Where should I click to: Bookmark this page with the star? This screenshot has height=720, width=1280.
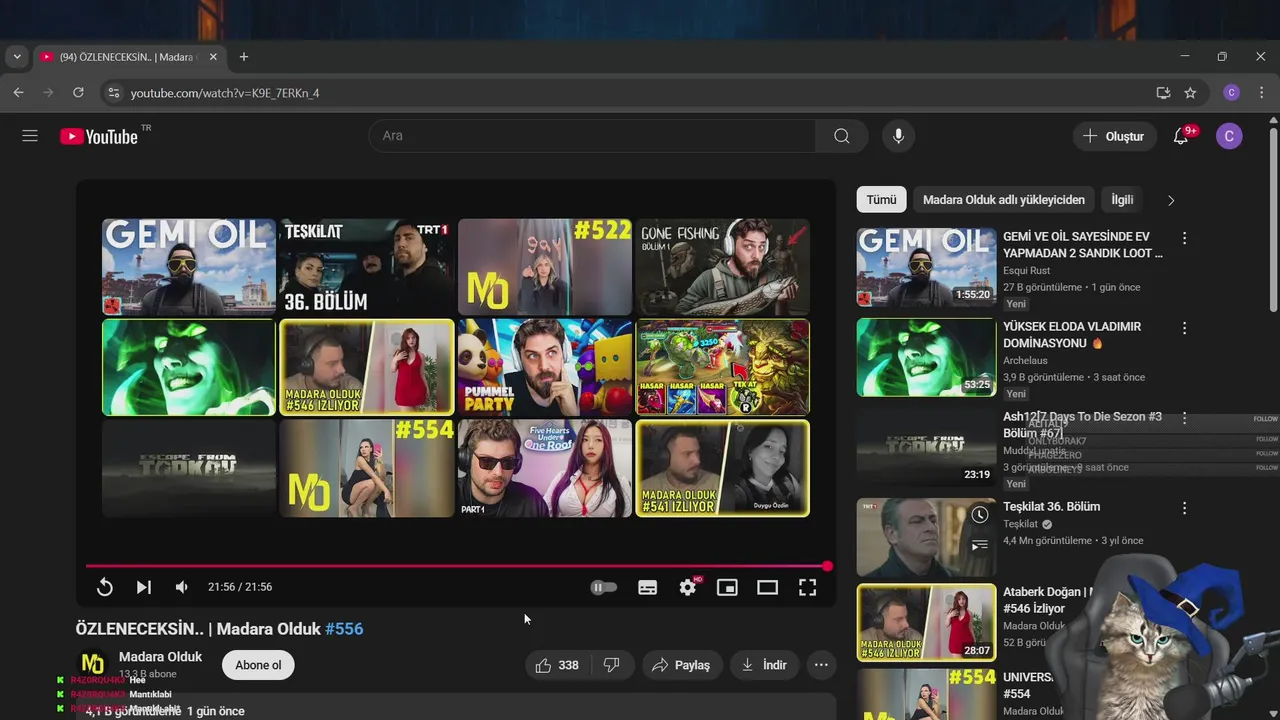click(1190, 92)
